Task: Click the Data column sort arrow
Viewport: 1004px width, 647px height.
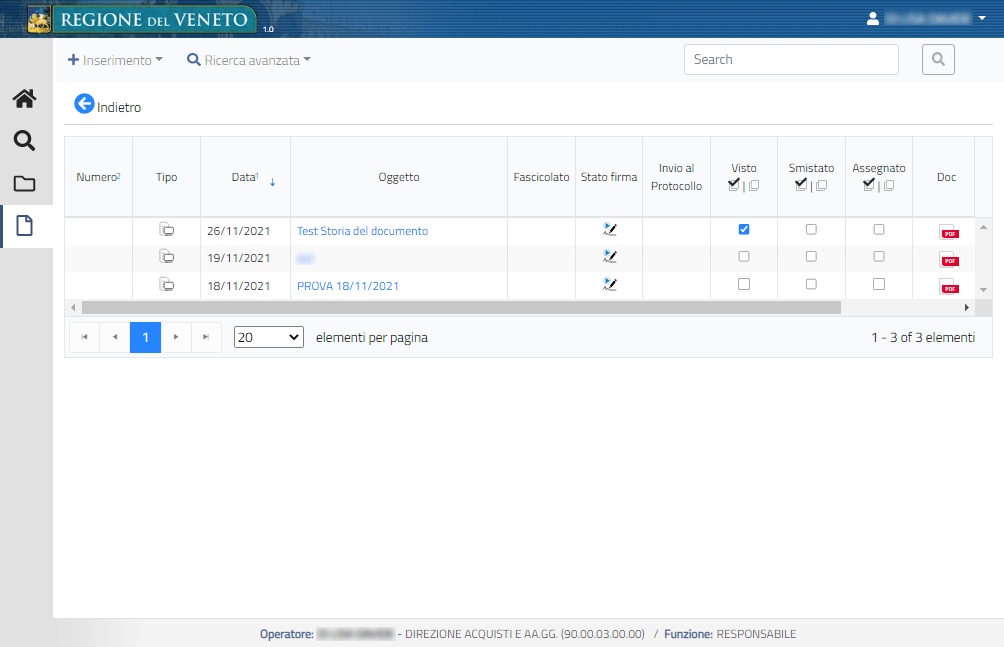Action: point(273,183)
